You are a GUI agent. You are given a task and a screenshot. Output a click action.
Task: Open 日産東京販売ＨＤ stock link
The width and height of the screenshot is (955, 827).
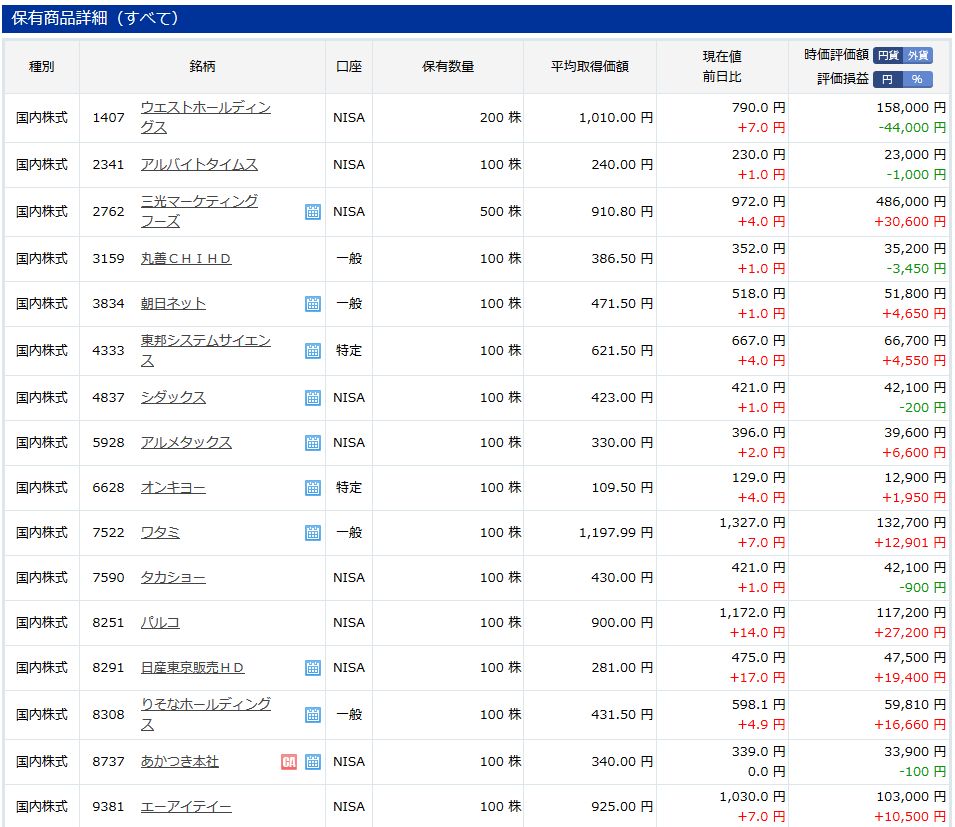(192, 667)
